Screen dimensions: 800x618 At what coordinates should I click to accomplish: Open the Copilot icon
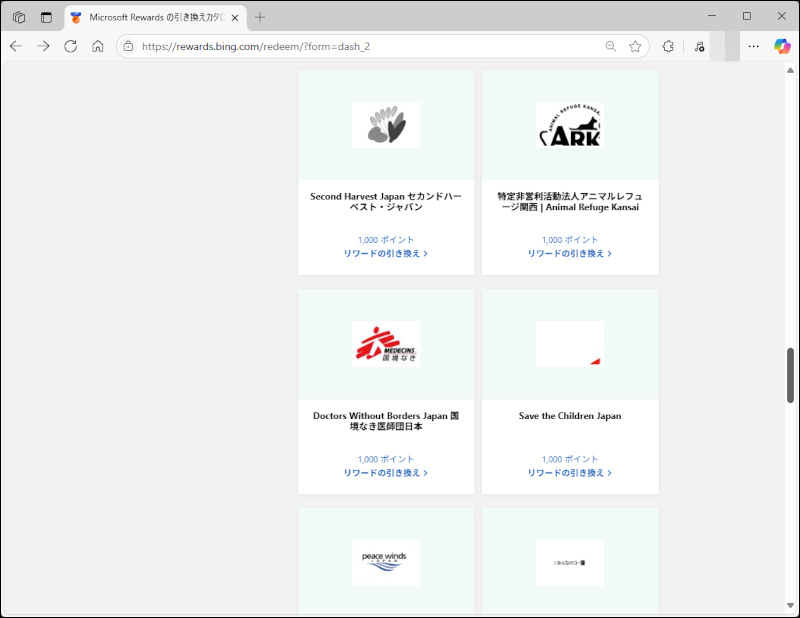782,46
